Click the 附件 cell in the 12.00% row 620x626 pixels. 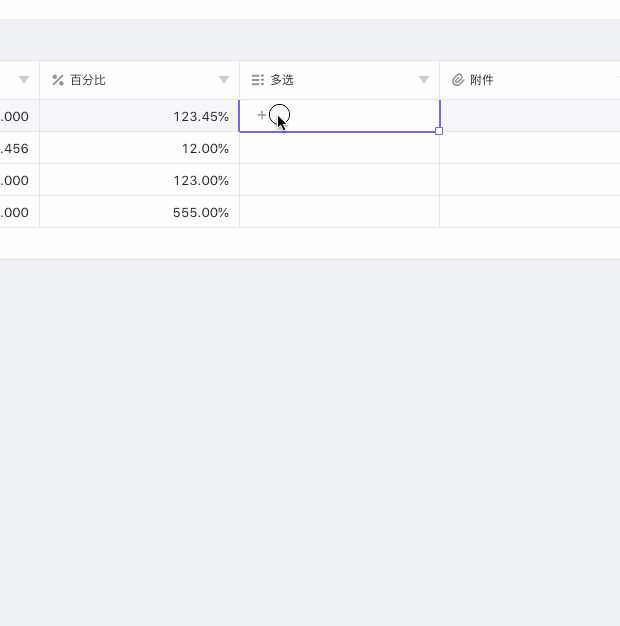(530, 148)
